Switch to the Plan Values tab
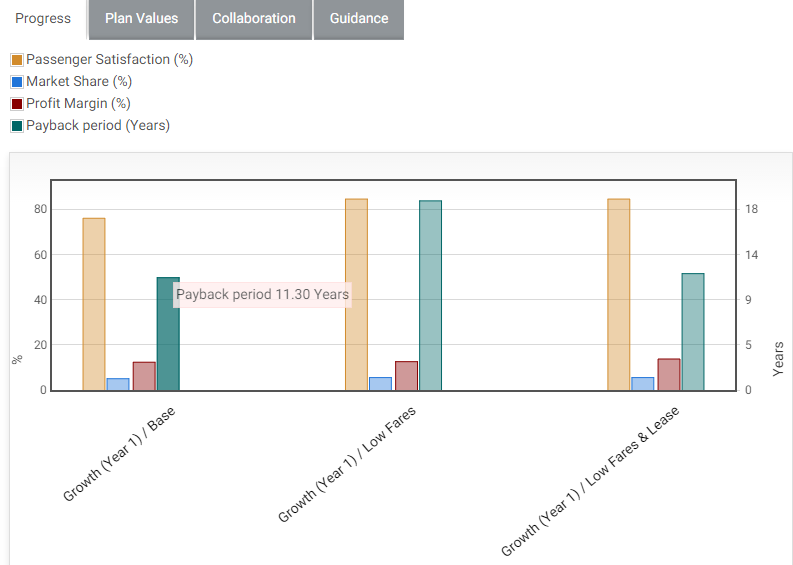The height and width of the screenshot is (565, 793). [142, 19]
